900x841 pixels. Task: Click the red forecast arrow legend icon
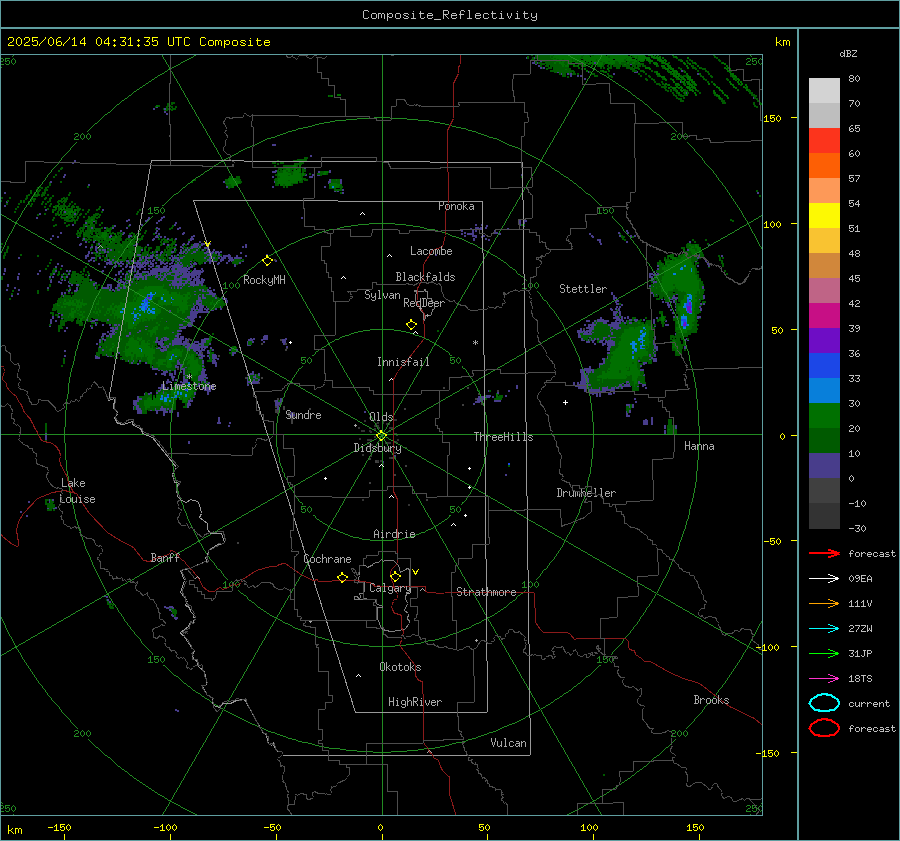pyautogui.click(x=824, y=553)
